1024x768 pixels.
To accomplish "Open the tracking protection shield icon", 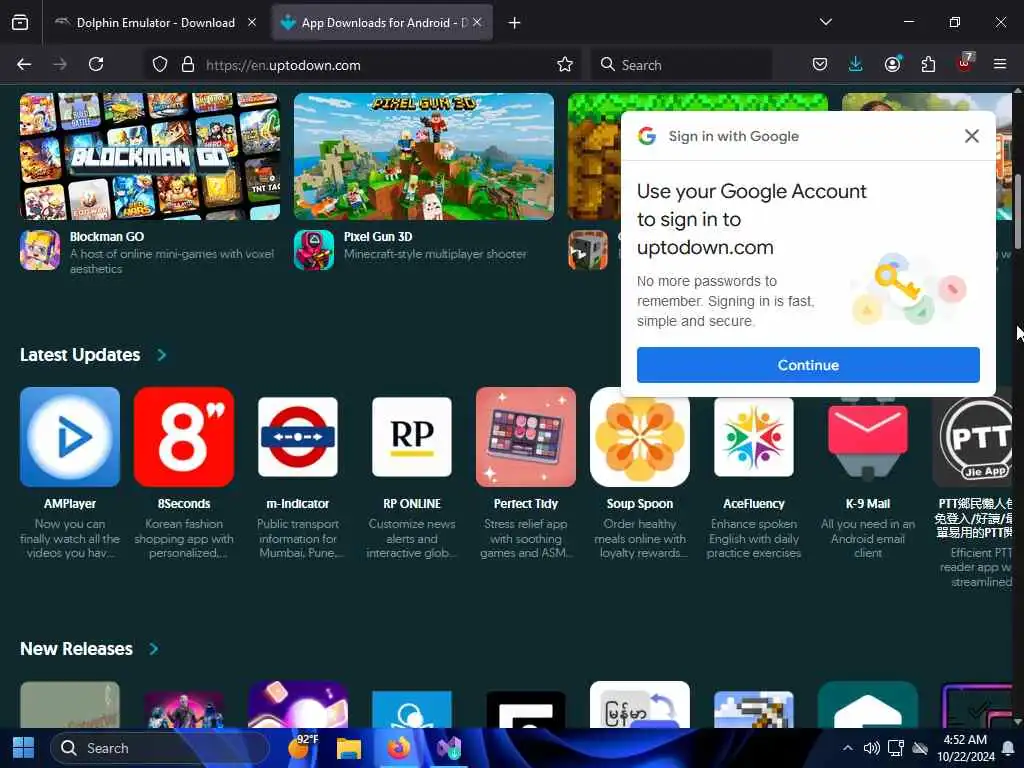I will 160,65.
